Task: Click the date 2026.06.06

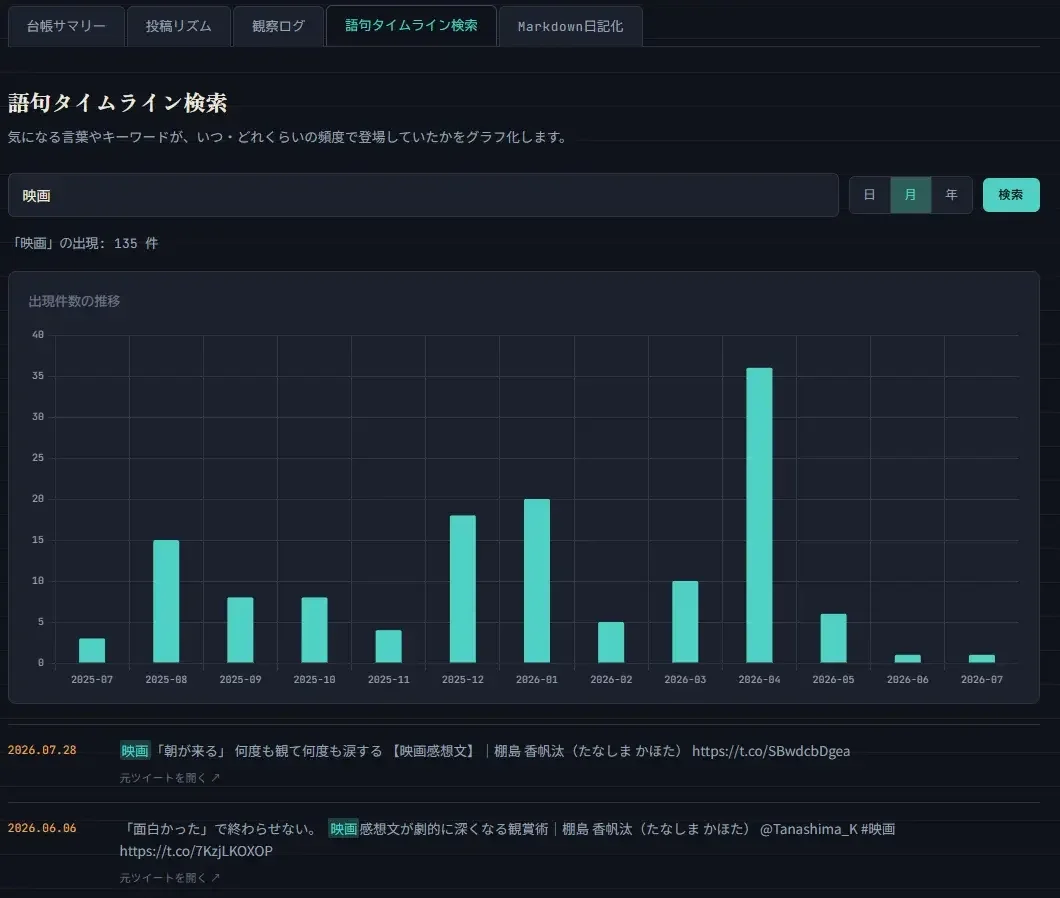Action: tap(42, 828)
